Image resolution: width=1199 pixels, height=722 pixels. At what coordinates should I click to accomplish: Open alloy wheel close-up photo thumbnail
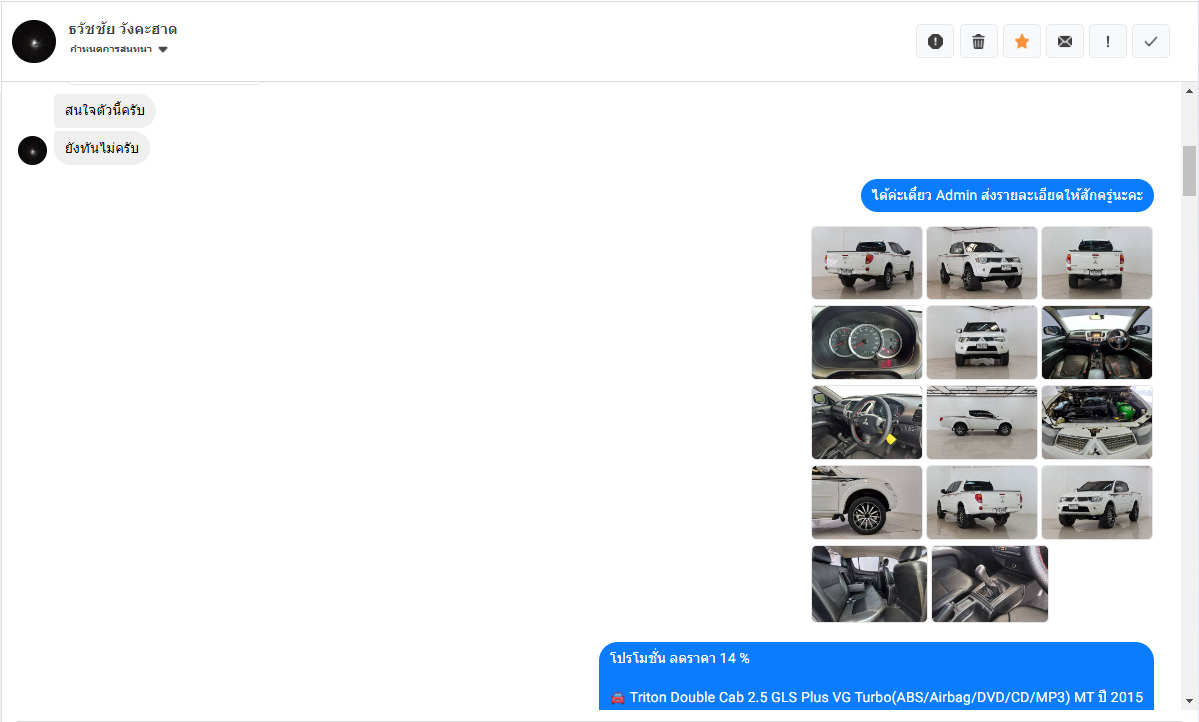point(866,502)
